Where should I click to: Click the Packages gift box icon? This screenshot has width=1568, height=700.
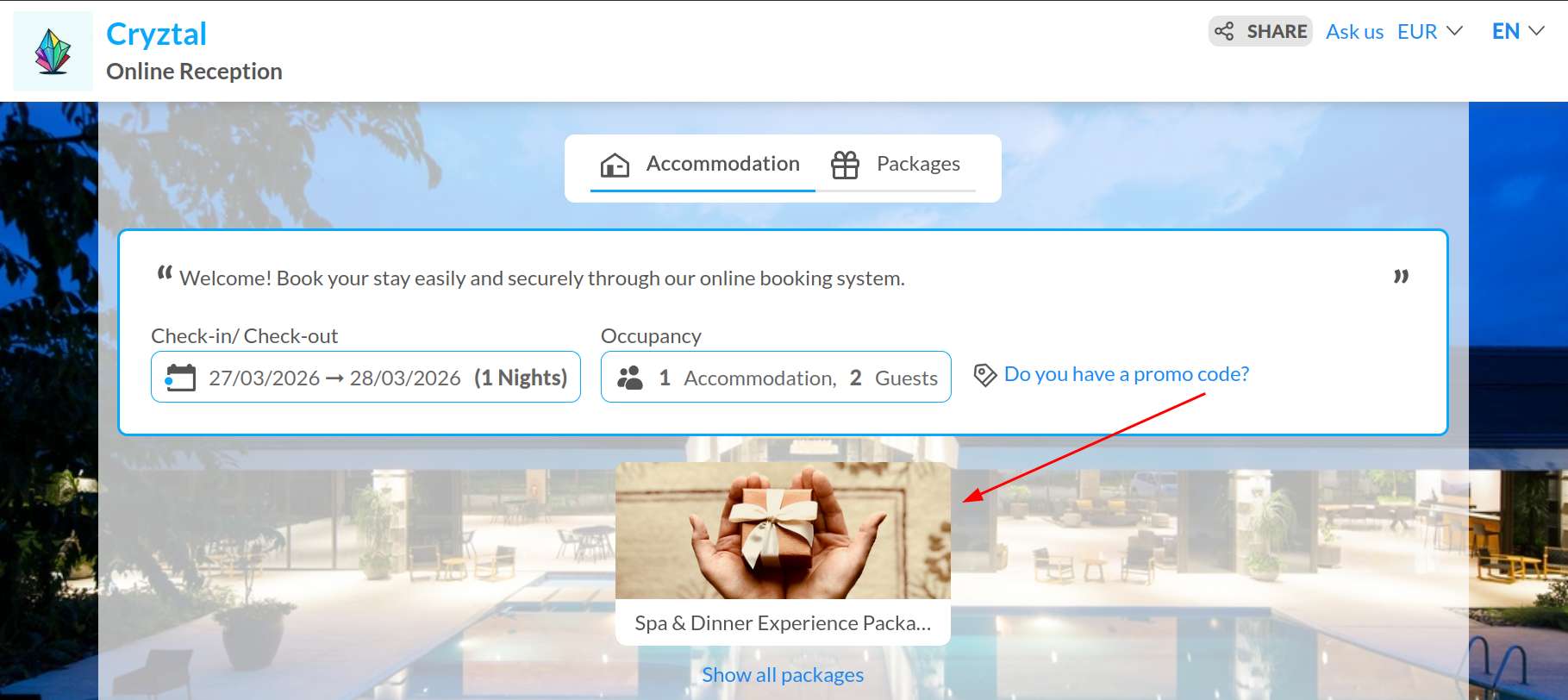(x=845, y=164)
